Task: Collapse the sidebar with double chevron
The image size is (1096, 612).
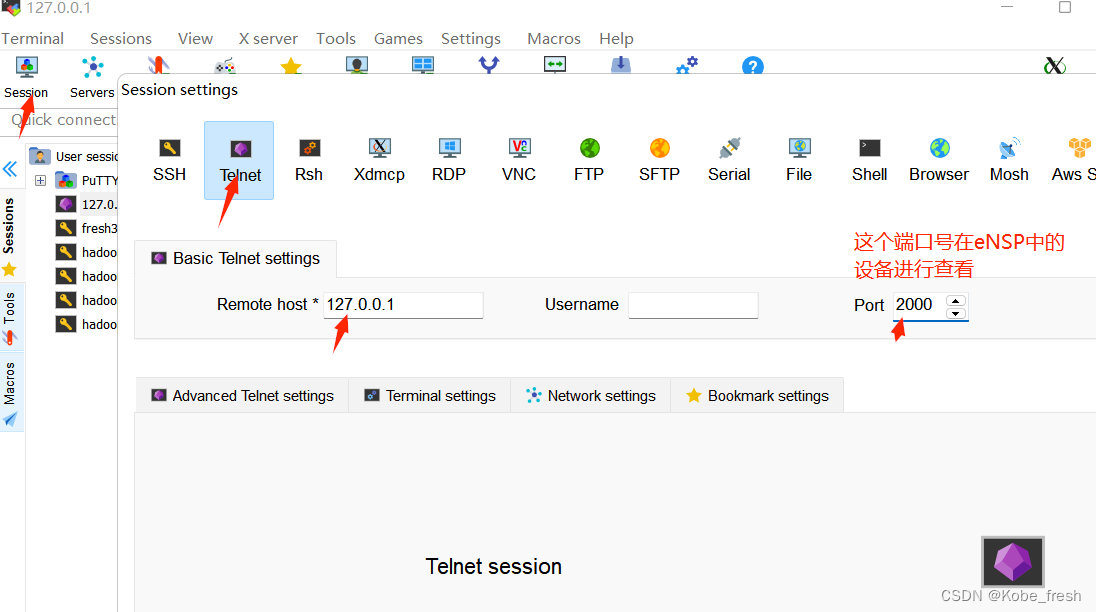Action: [x=10, y=169]
